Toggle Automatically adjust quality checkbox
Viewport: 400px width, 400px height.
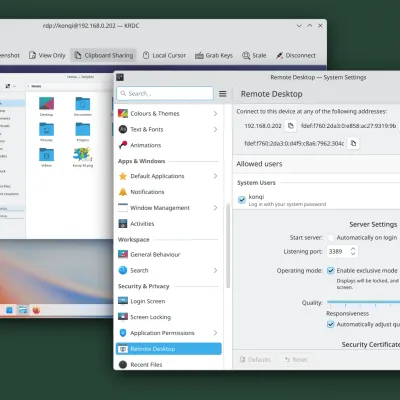(330, 324)
